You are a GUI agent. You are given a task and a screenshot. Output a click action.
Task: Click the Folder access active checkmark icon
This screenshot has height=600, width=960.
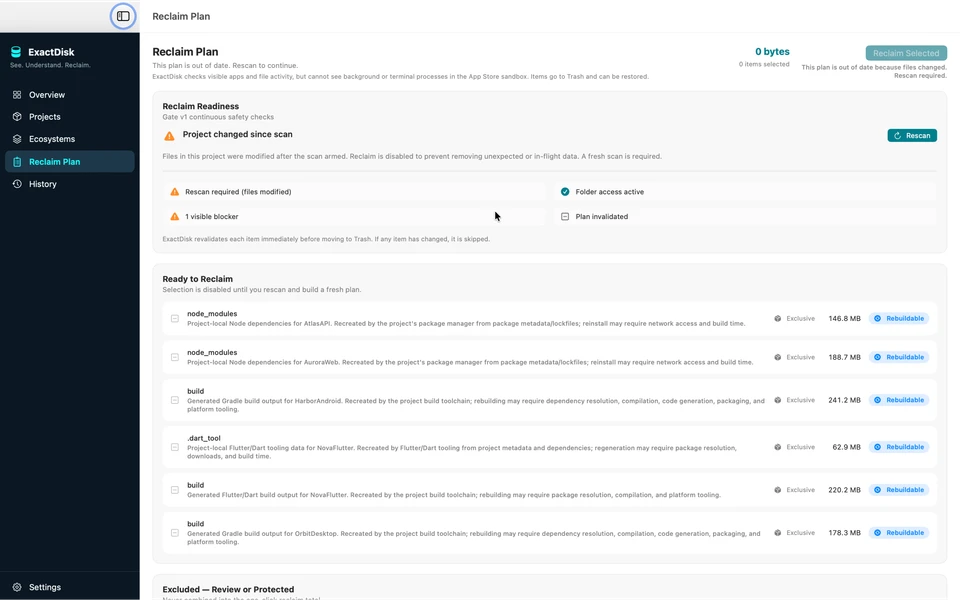click(565, 192)
